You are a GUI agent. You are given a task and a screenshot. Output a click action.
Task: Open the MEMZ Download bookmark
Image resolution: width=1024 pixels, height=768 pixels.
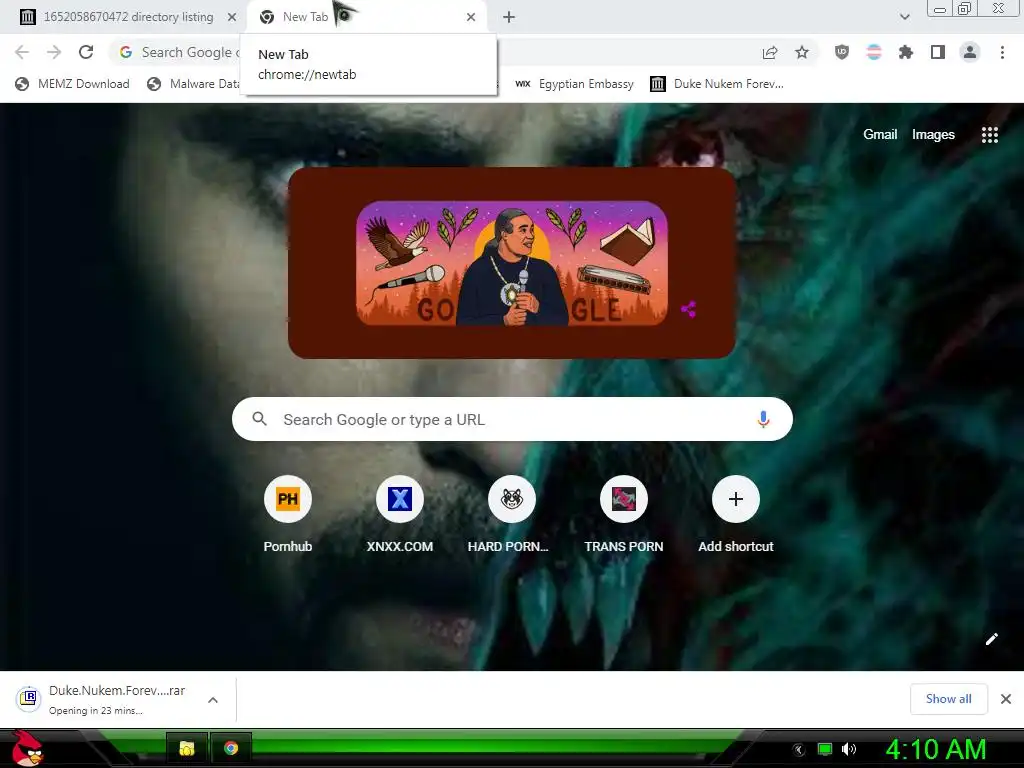[72, 84]
